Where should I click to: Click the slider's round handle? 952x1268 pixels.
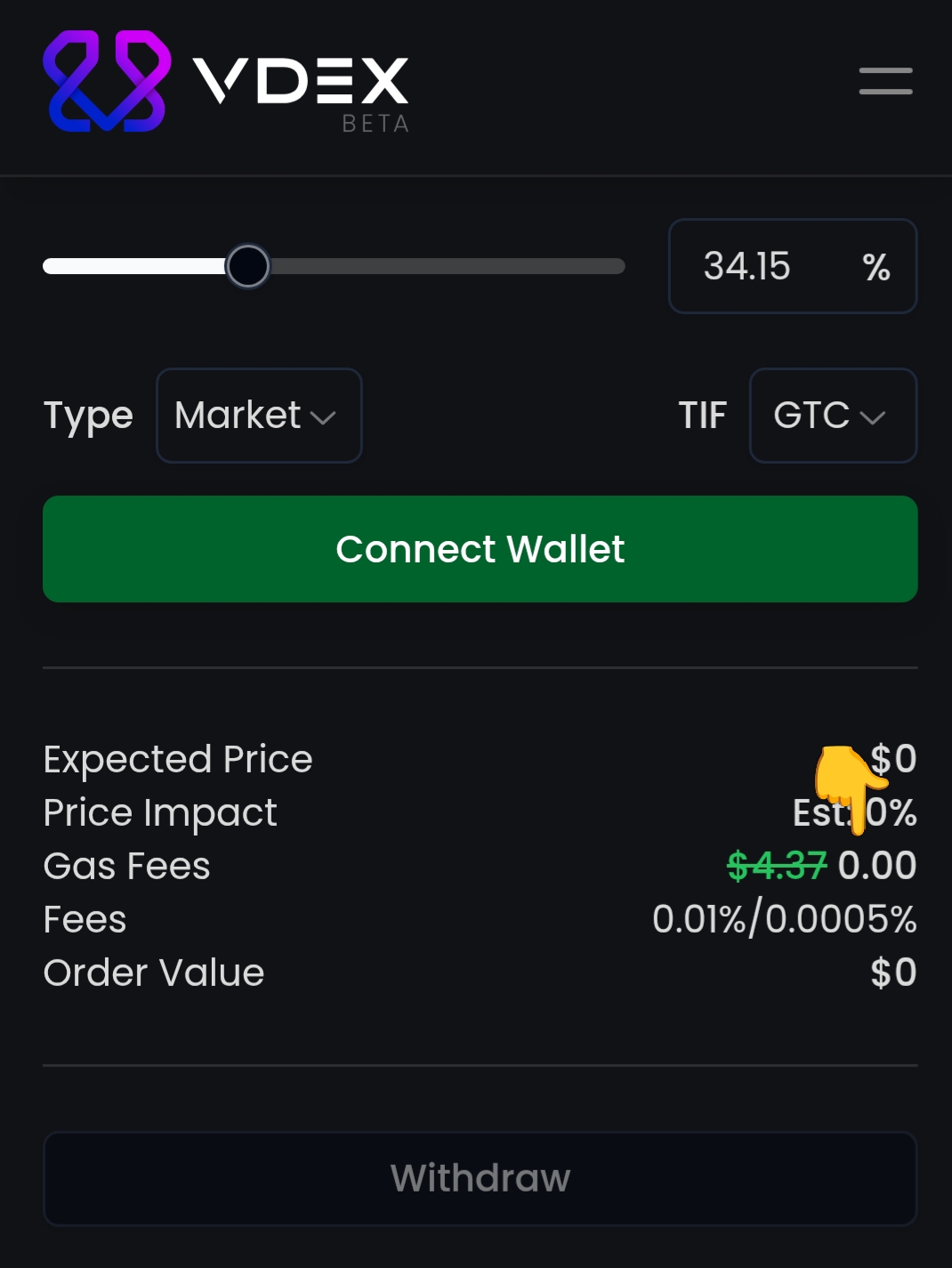click(x=247, y=266)
